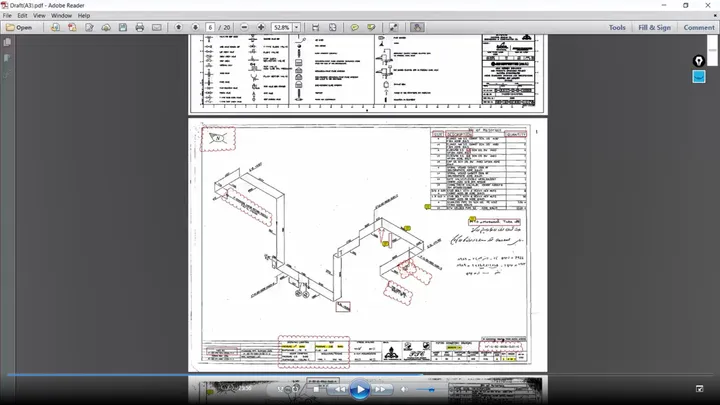Open the Help menu
Image resolution: width=720 pixels, height=405 pixels.
[x=84, y=16]
